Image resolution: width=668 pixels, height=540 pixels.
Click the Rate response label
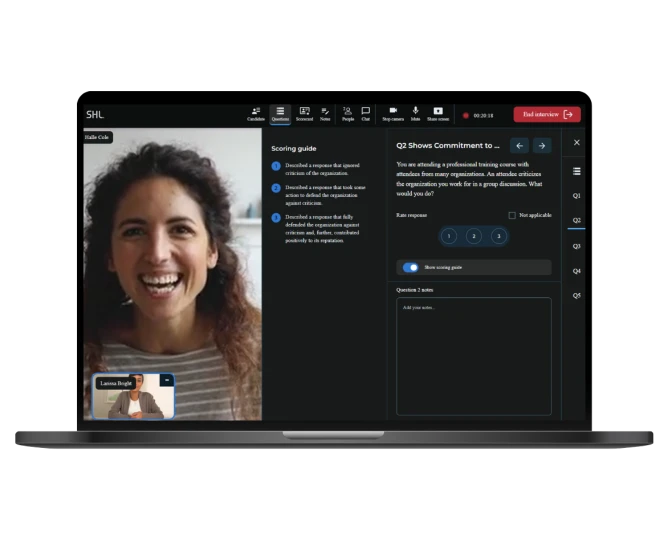click(412, 215)
